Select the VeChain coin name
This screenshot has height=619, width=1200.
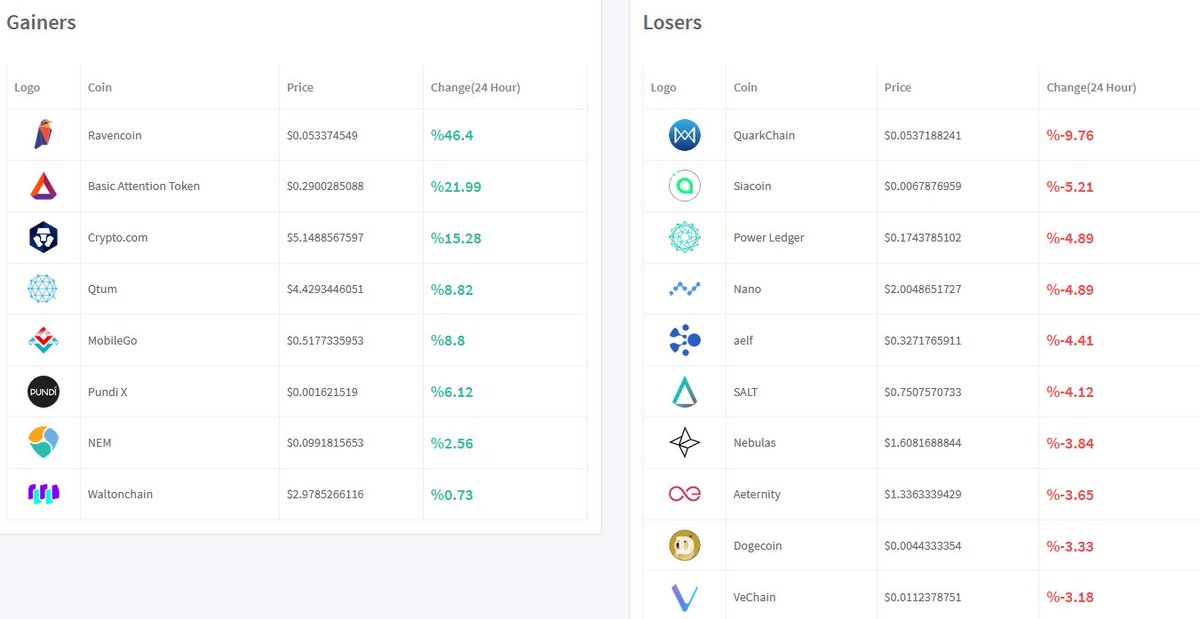pyautogui.click(x=754, y=597)
